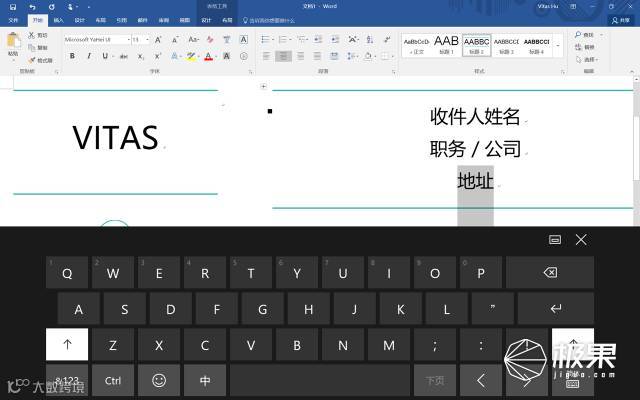Collapse the ribbon with the chevron
This screenshot has height=400, width=640.
point(632,71)
